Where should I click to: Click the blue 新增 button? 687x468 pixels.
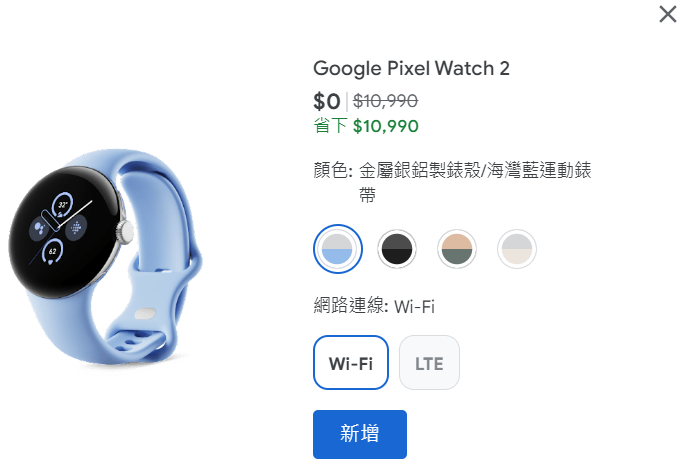360,434
